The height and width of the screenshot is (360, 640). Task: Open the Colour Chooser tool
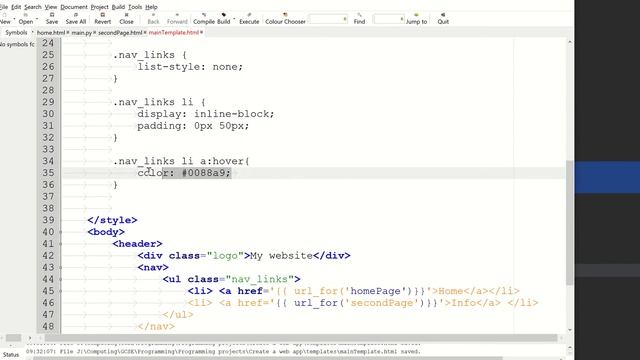pyautogui.click(x=285, y=18)
